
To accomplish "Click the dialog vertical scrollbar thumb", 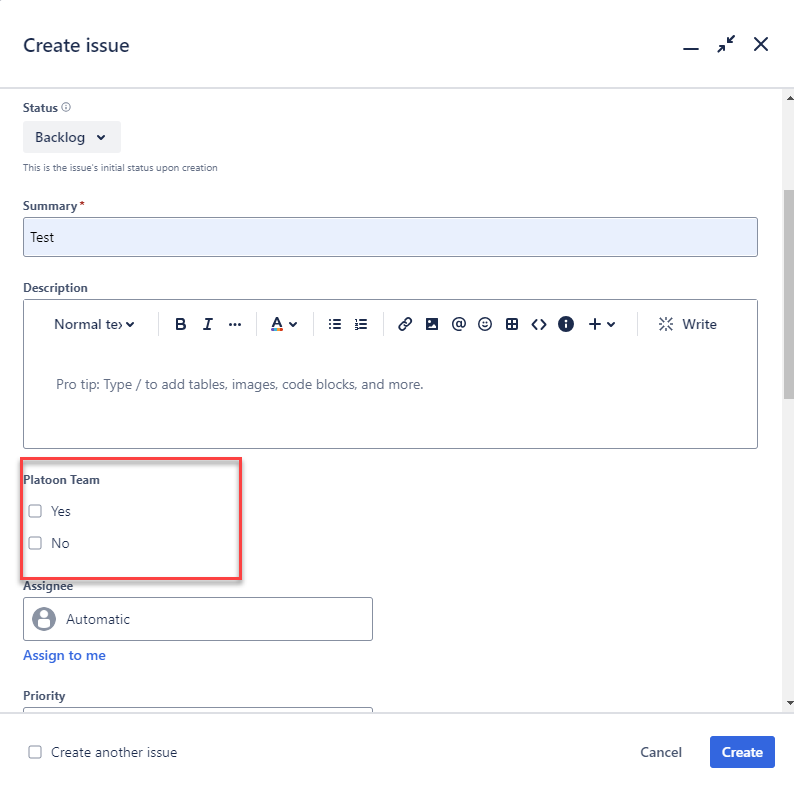I will [x=789, y=294].
